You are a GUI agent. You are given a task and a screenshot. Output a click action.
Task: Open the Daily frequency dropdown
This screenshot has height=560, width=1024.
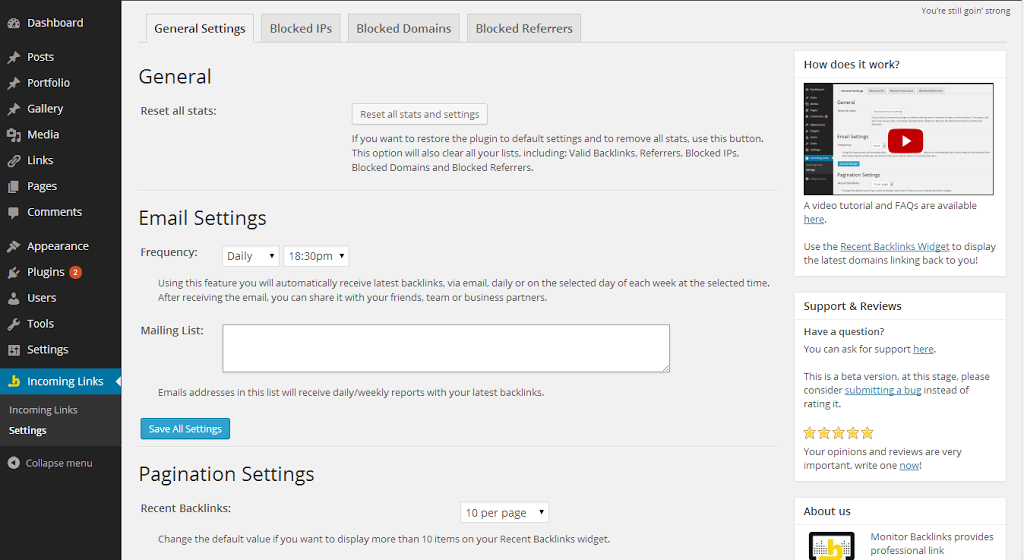pyautogui.click(x=250, y=256)
